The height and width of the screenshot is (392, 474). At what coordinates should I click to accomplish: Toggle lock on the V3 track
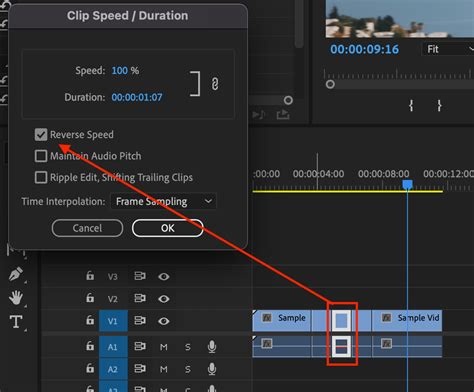click(x=90, y=276)
